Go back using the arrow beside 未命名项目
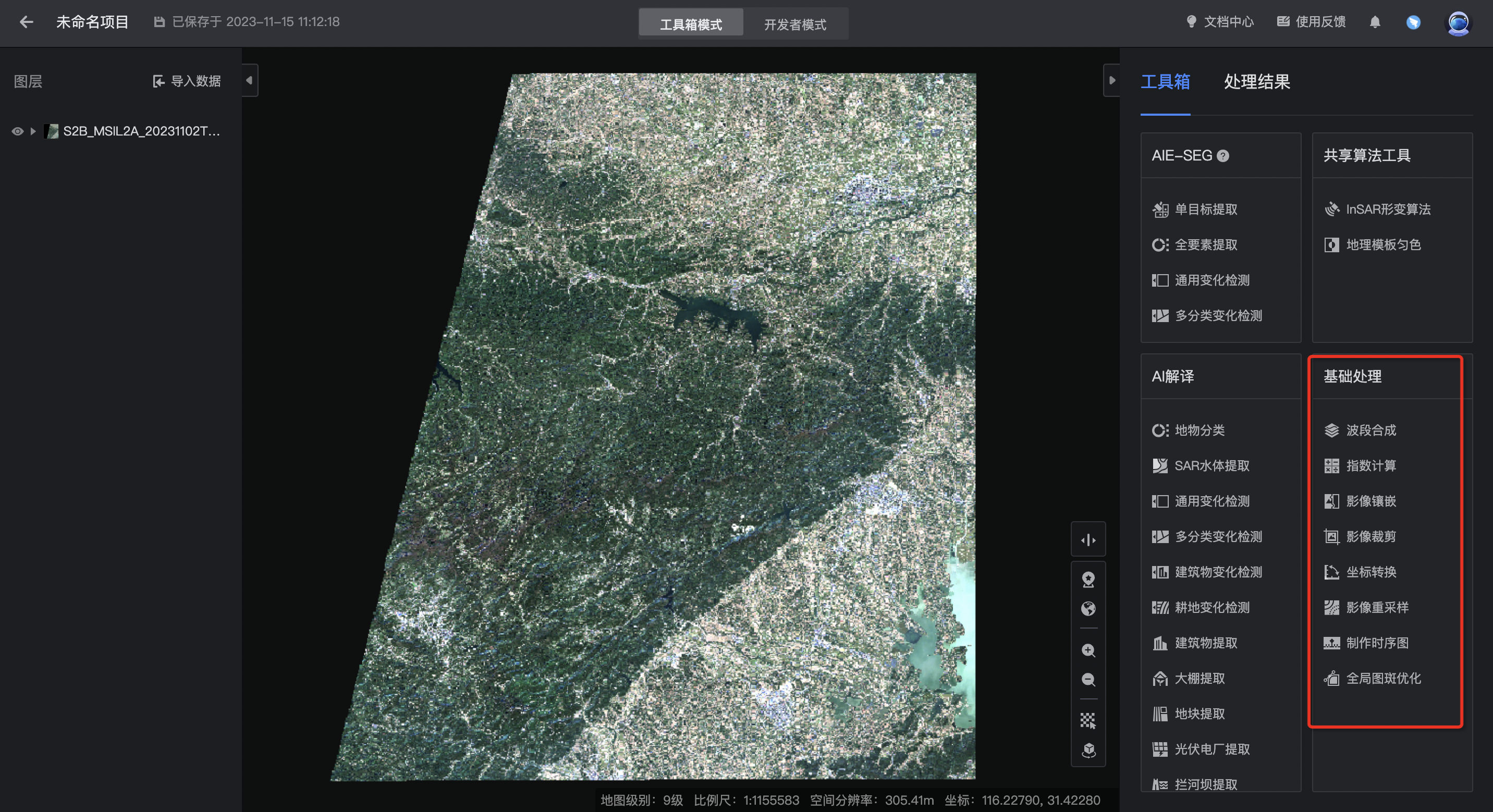Image resolution: width=1493 pixels, height=812 pixels. point(26,22)
